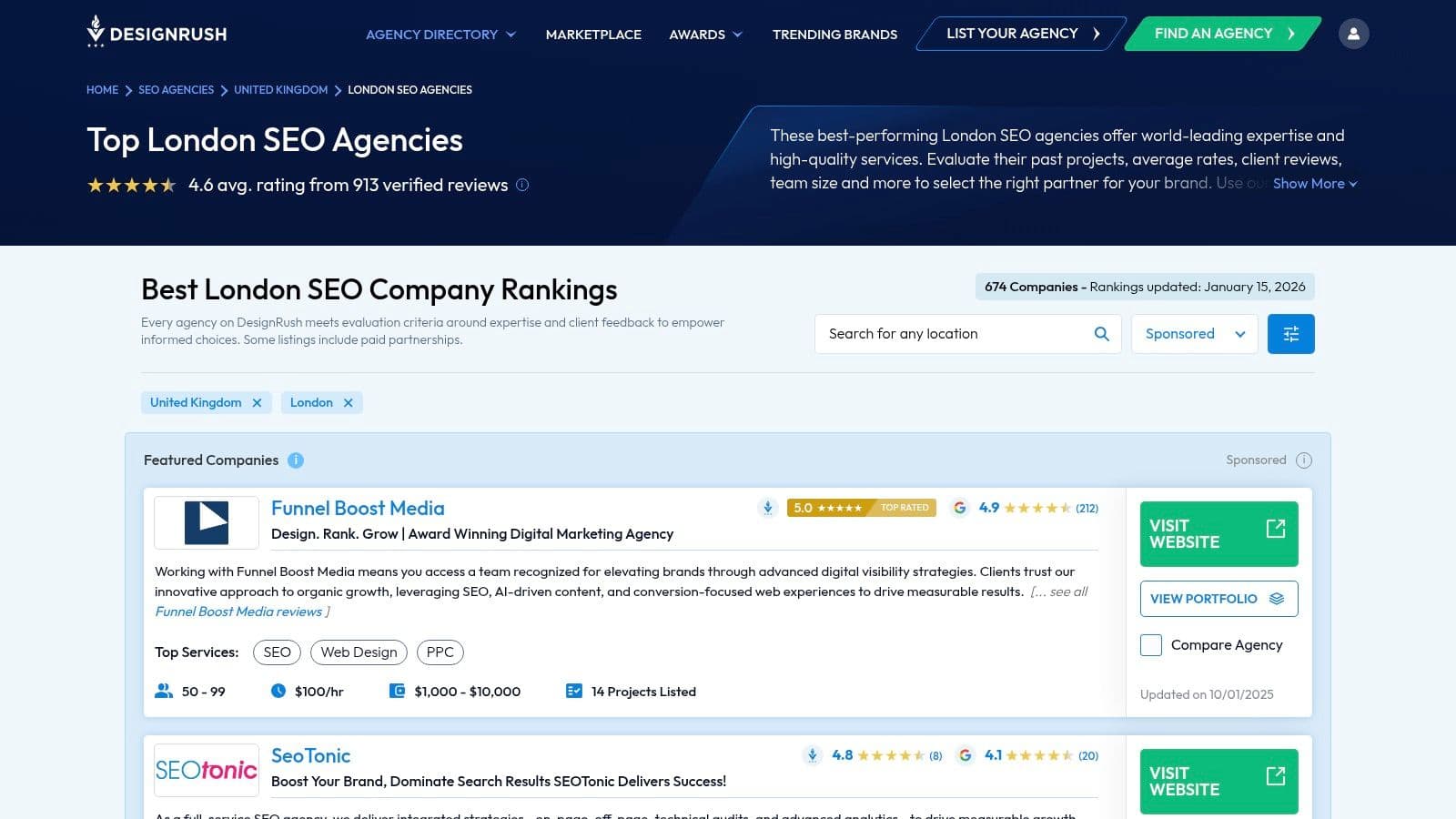Viewport: 1456px width, 819px height.
Task: Click the info icon next to Featured Companies
Action: click(x=296, y=460)
